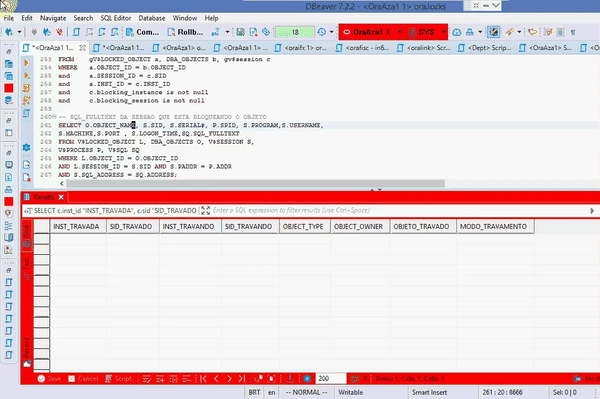Open the File menu
Viewport: 600px width, 399px height.
(x=9, y=18)
